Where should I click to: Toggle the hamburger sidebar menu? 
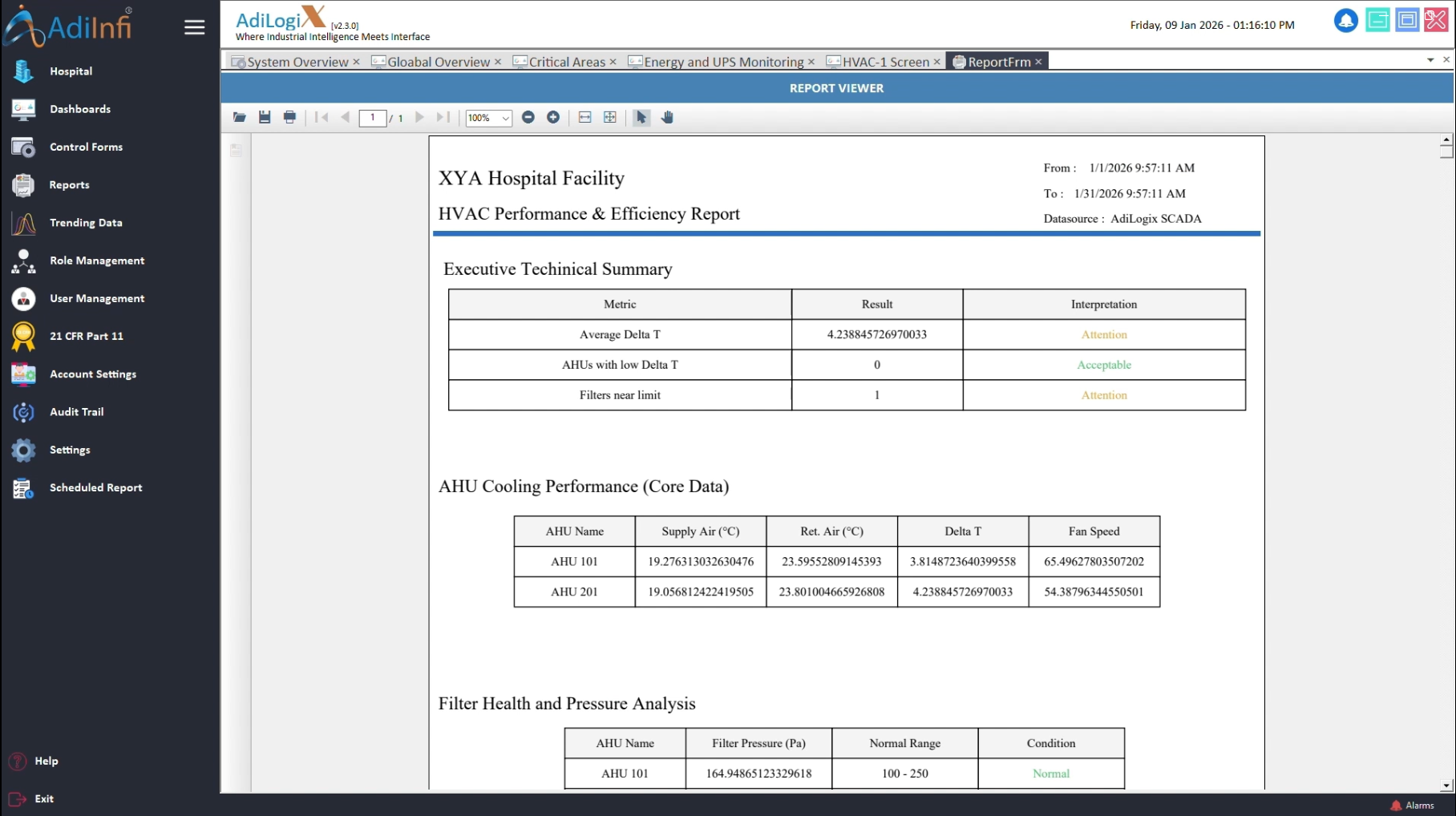(x=195, y=27)
